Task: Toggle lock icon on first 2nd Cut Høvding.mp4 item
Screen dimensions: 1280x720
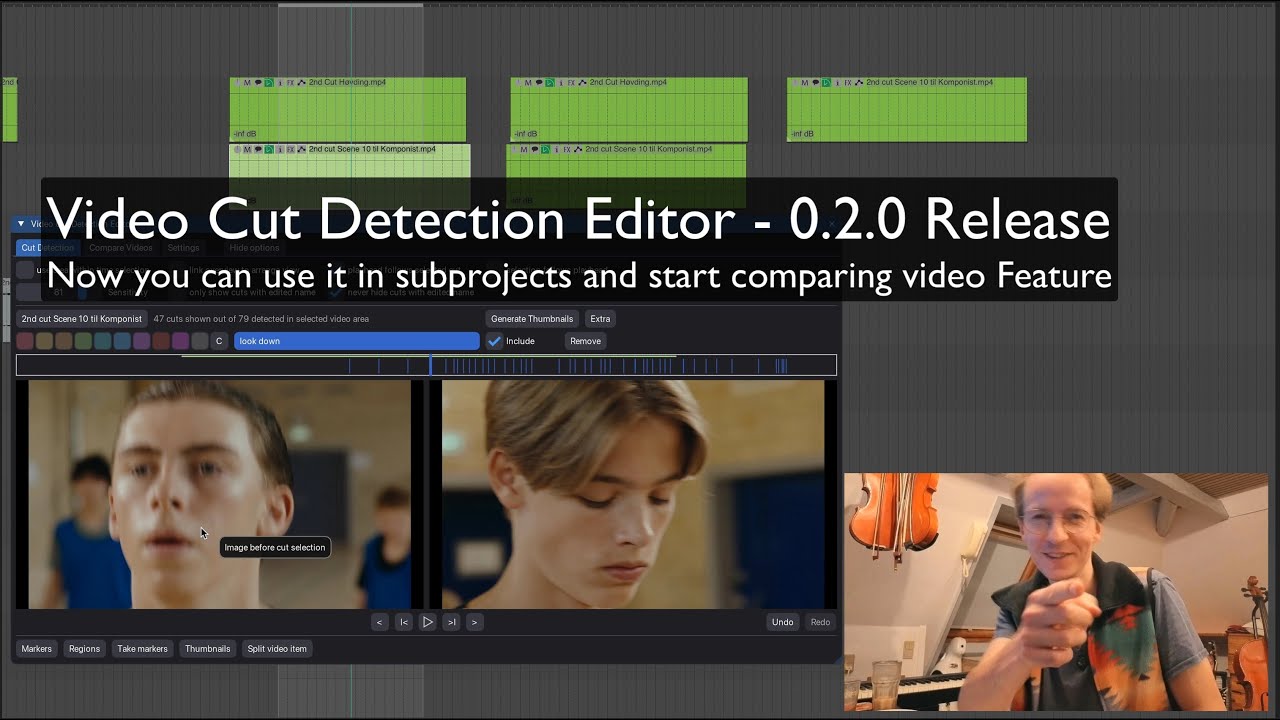Action: 237,83
